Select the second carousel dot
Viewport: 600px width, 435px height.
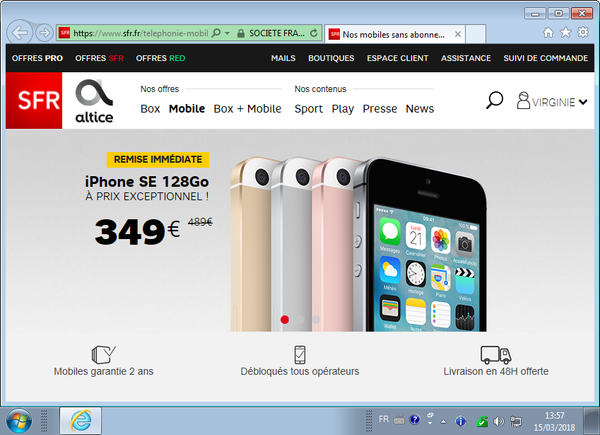click(x=300, y=319)
